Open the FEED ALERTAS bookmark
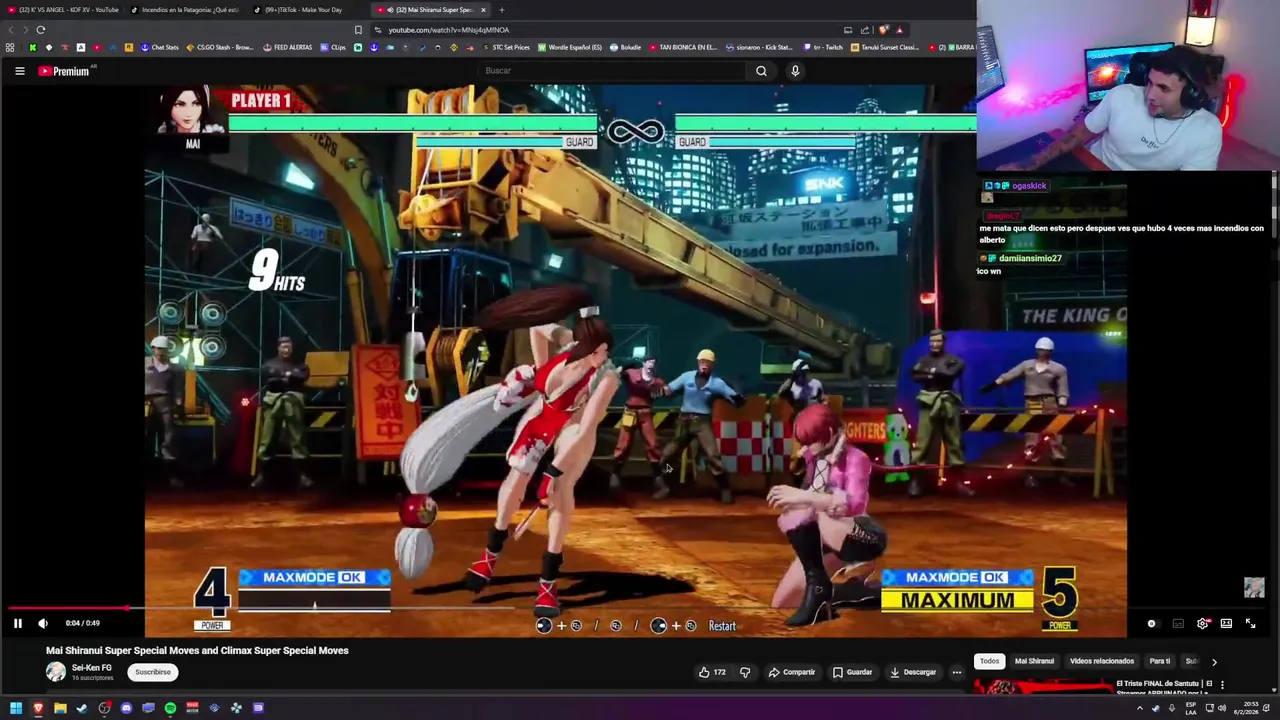 tap(287, 47)
